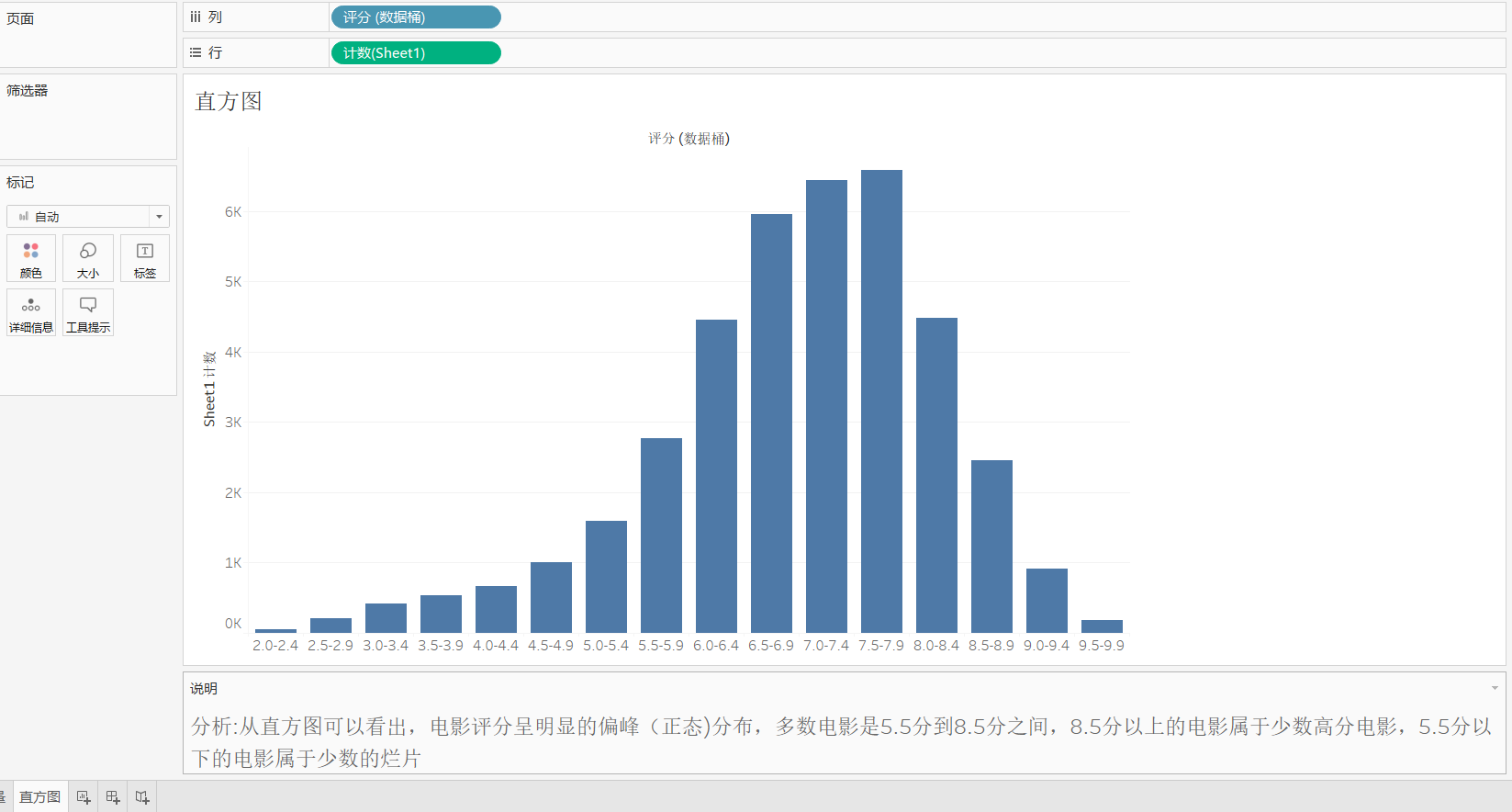
Task: Click the columns shelf icon beside 列
Action: coord(196,17)
